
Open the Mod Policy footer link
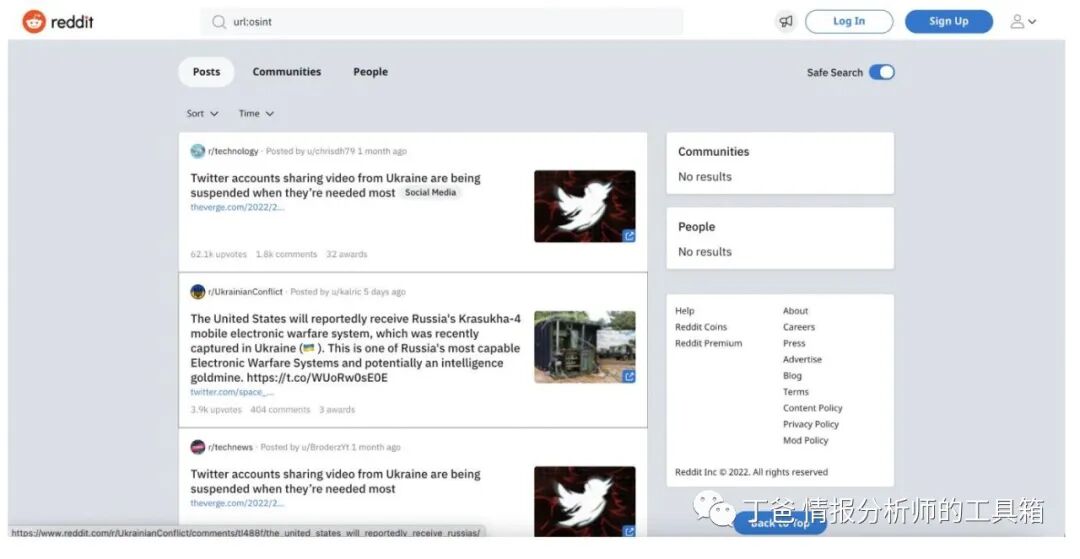[806, 440]
